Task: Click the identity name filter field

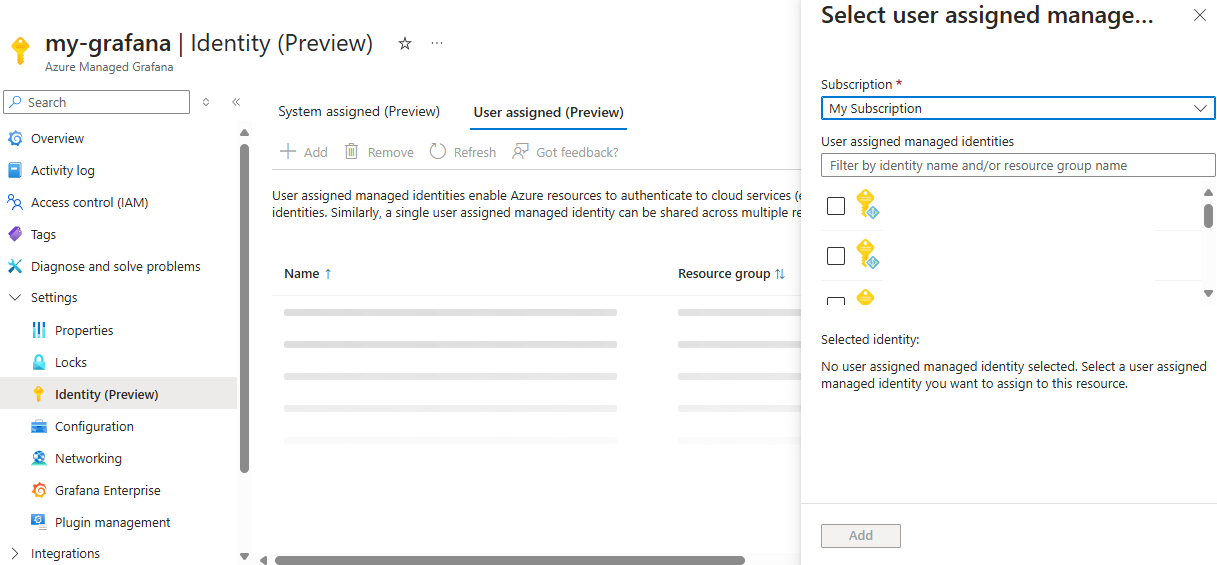Action: pos(1017,165)
